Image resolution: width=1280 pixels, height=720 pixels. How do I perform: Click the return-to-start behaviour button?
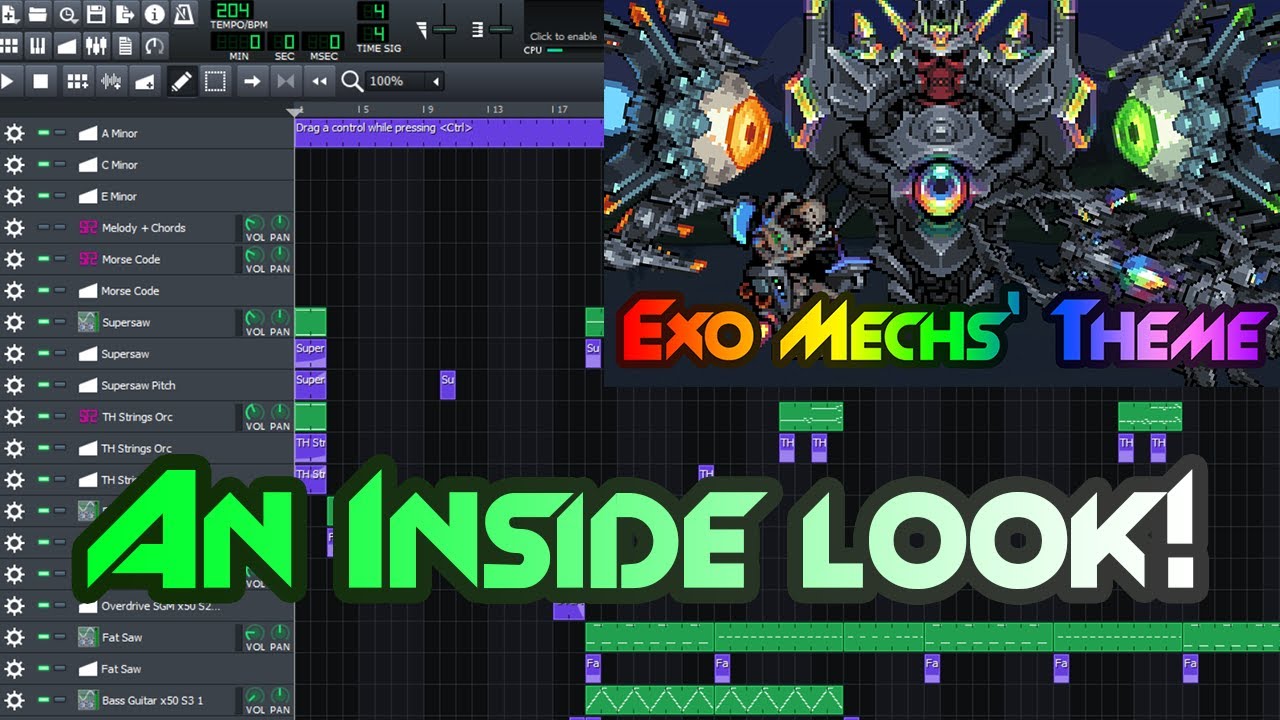click(x=320, y=81)
